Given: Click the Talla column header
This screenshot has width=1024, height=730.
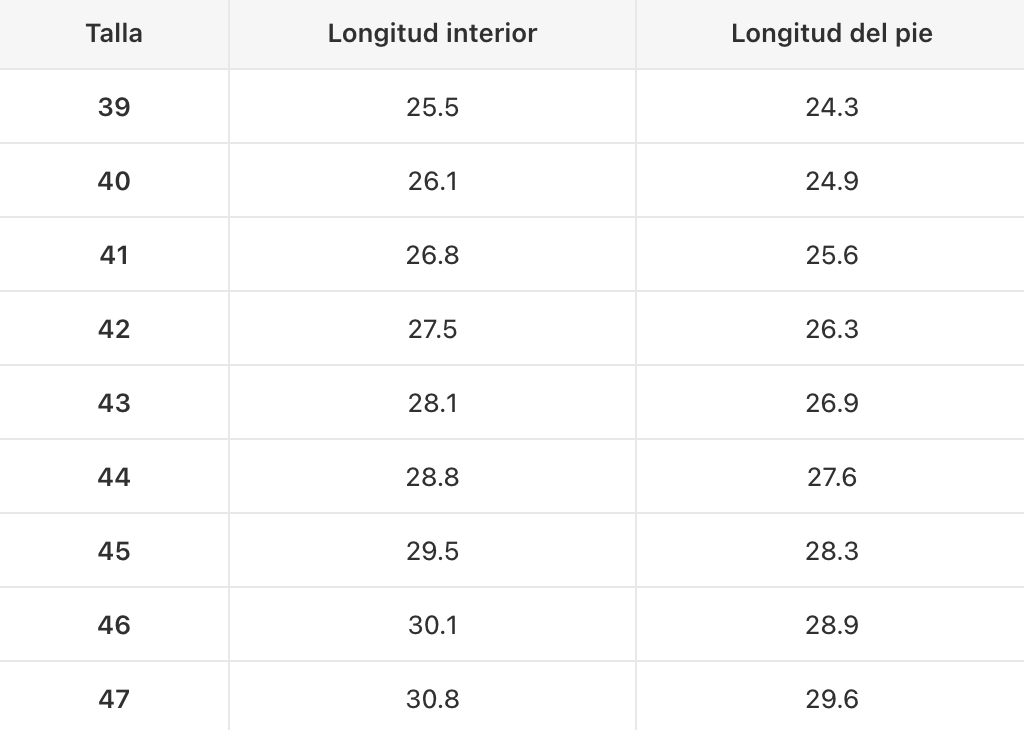Looking at the screenshot, I should (114, 33).
